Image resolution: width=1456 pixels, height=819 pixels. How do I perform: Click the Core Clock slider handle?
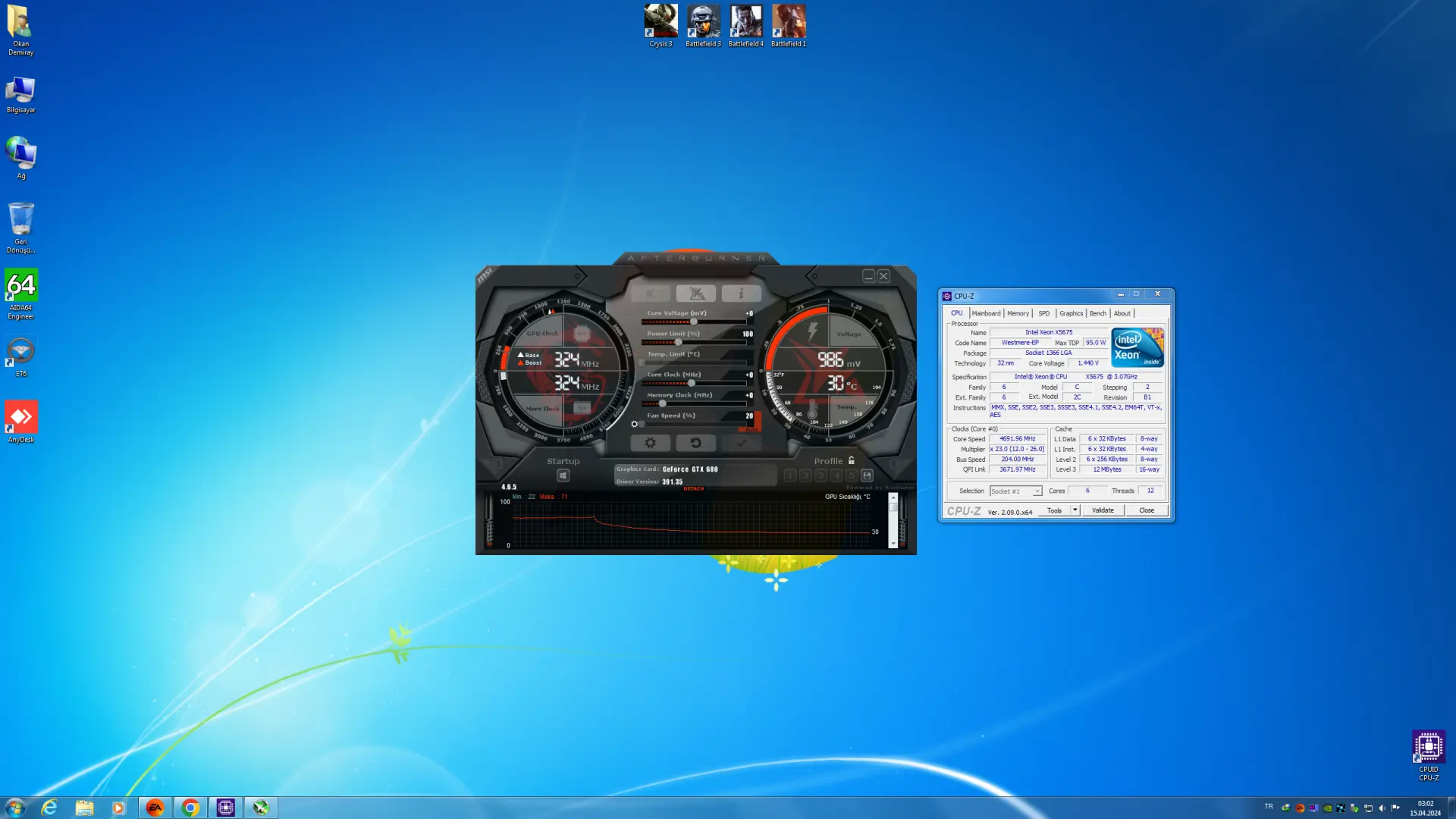pos(691,384)
